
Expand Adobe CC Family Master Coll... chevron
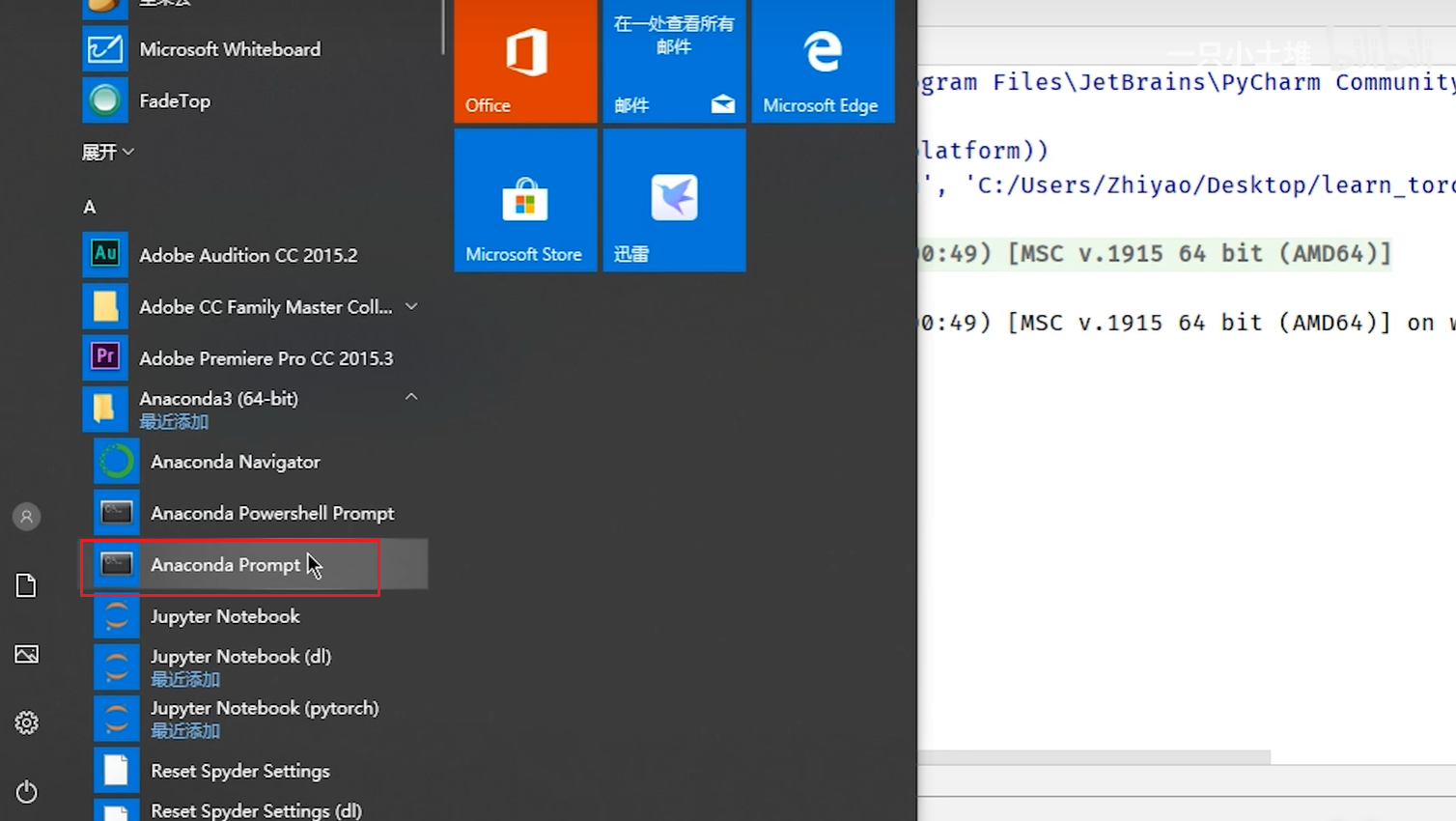(411, 306)
